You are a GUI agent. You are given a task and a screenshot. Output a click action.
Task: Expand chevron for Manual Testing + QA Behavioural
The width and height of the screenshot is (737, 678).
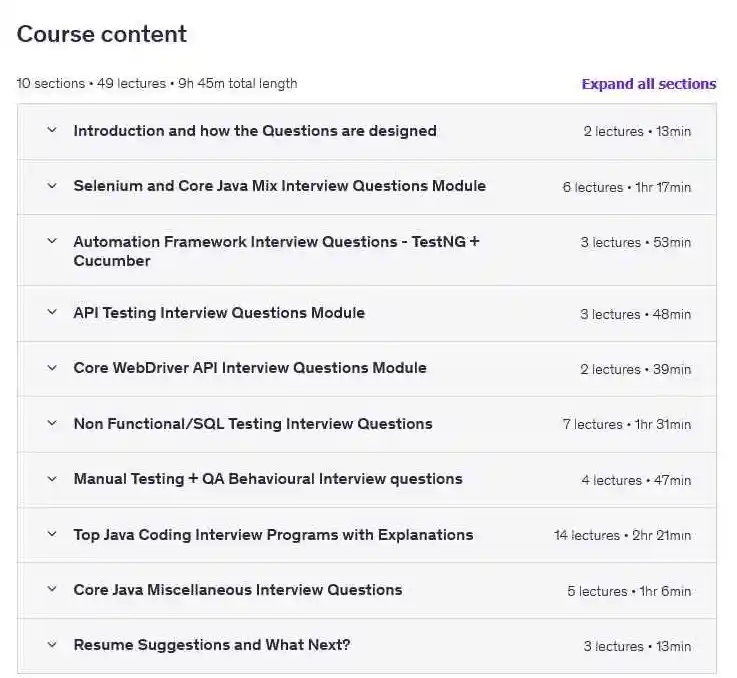pyautogui.click(x=52, y=479)
